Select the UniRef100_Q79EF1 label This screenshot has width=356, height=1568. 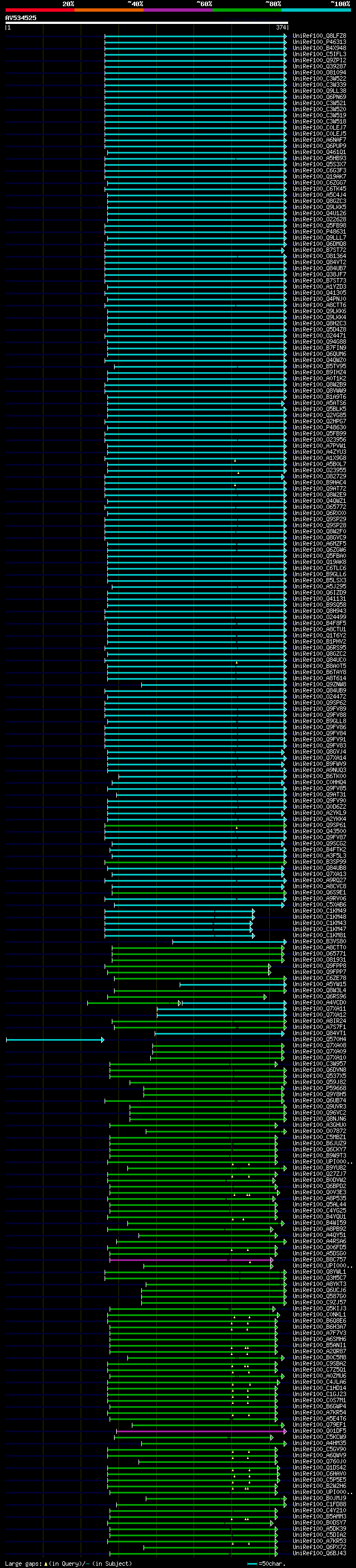(x=319, y=1424)
